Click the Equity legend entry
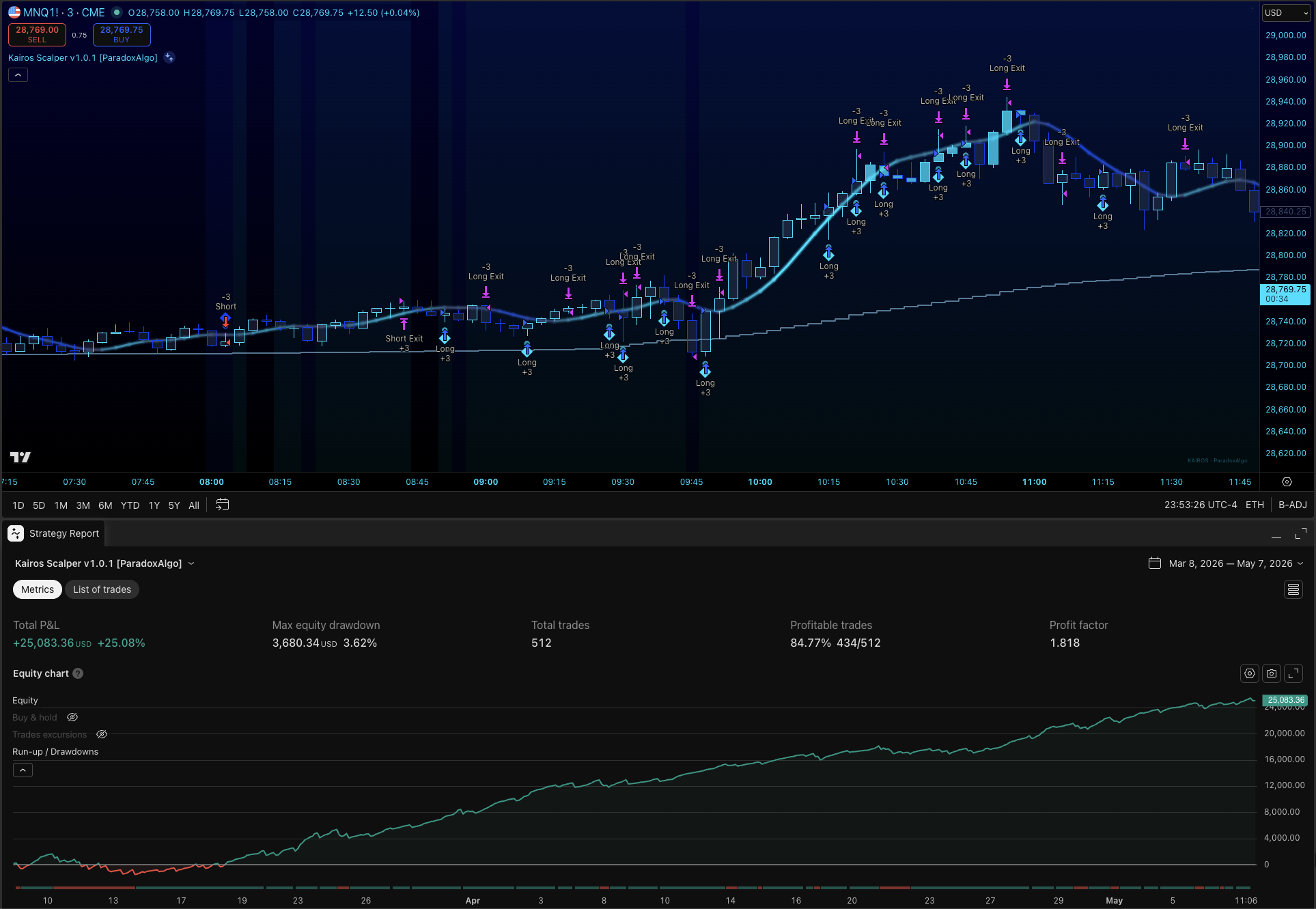Viewport: 1316px width, 909px height. [25, 700]
